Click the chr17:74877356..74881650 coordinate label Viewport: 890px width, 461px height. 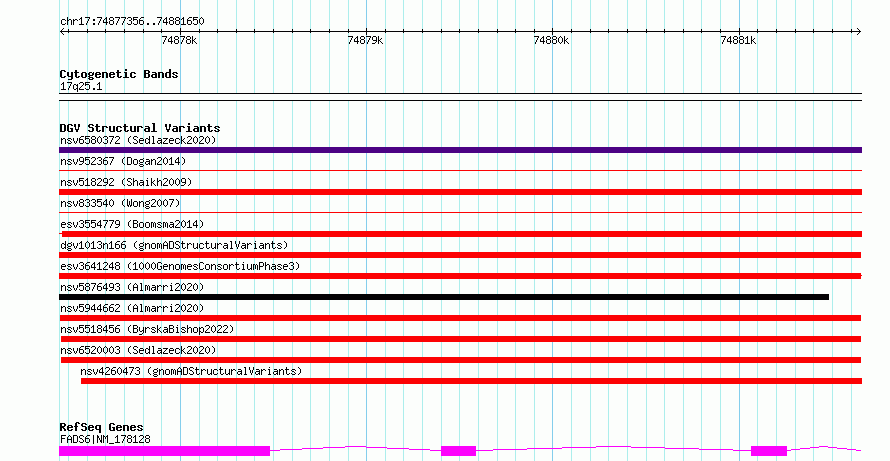click(x=132, y=21)
